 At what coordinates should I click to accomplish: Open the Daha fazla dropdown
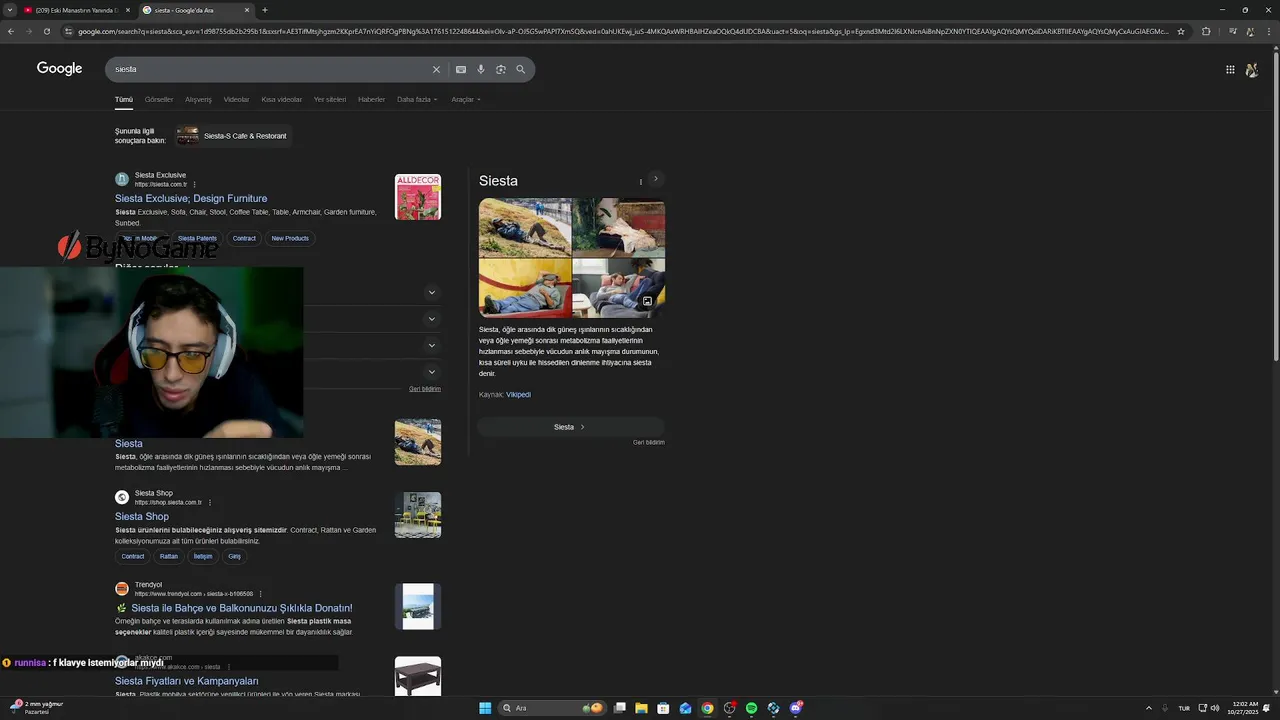pyautogui.click(x=417, y=99)
